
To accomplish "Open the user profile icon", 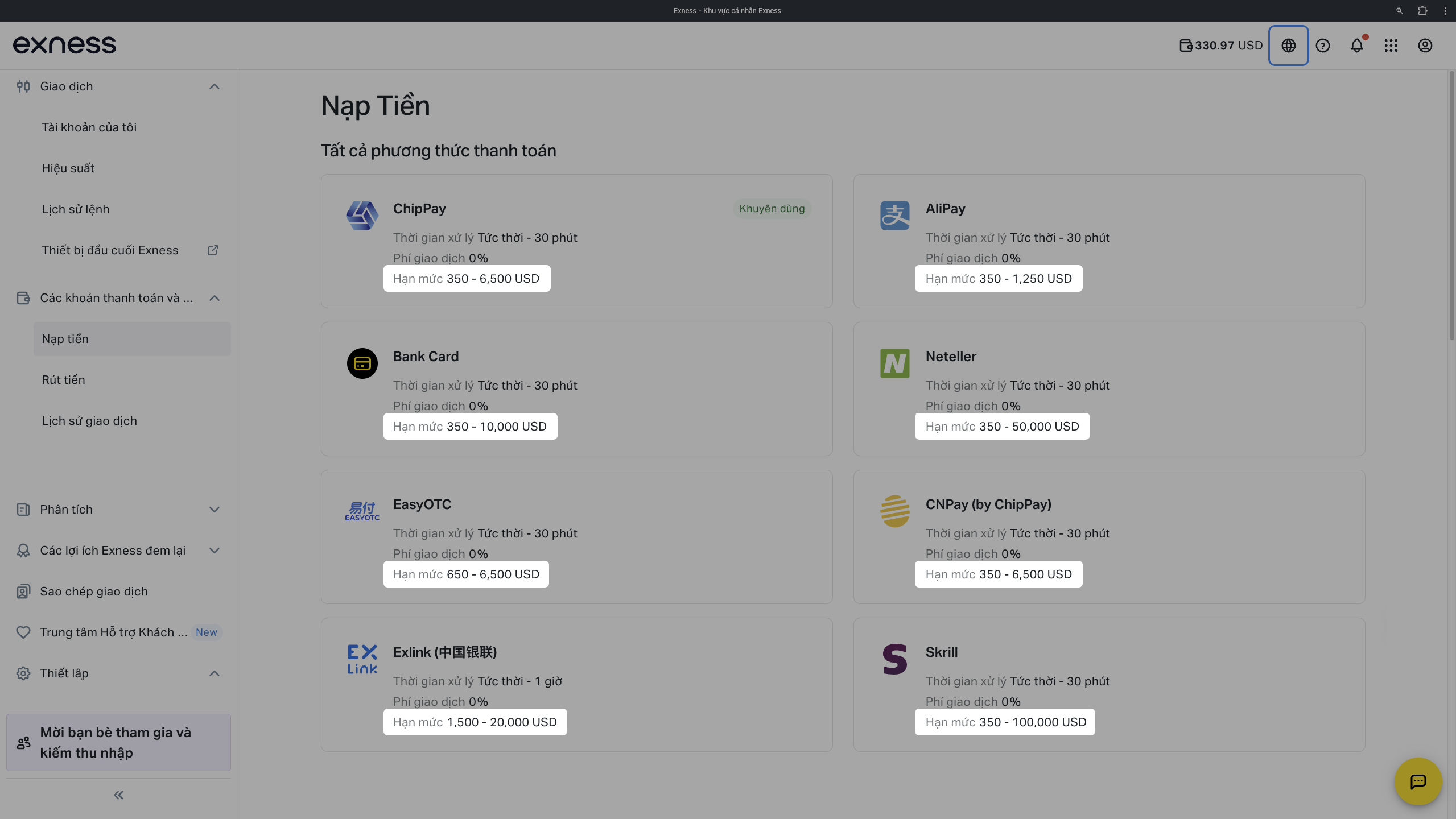I will [x=1425, y=45].
